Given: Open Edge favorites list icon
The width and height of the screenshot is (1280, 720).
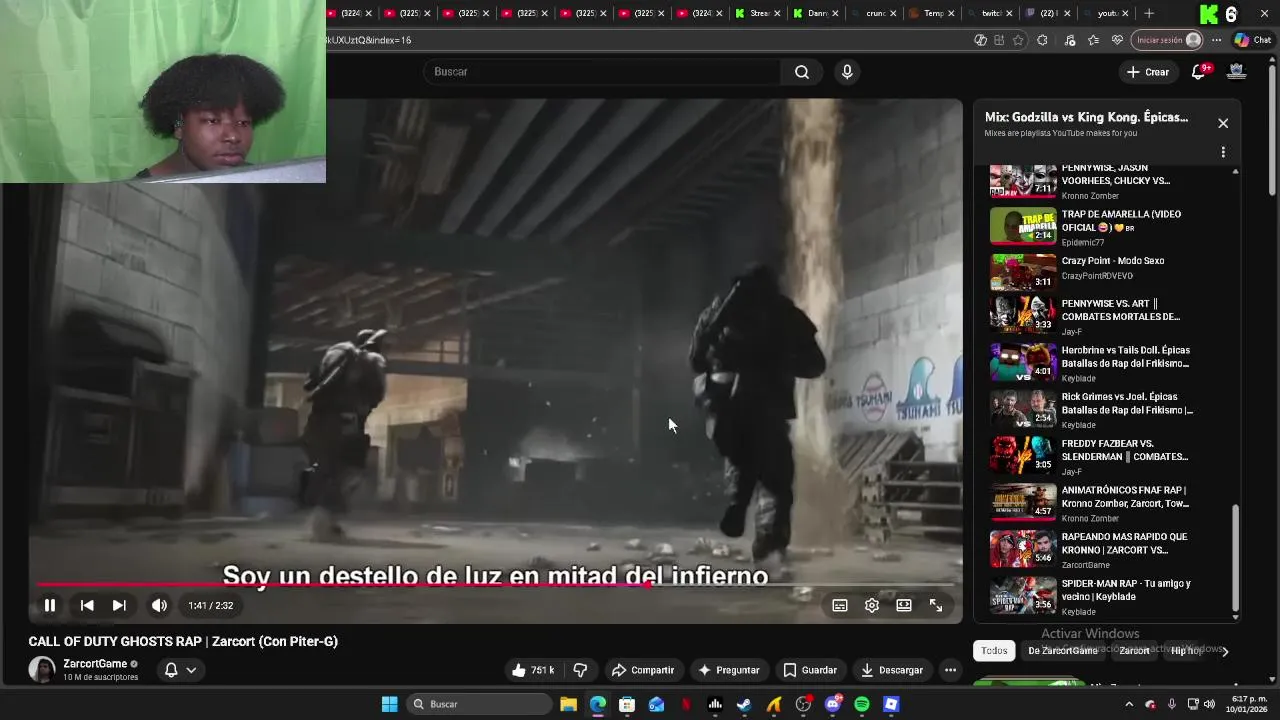Looking at the screenshot, I should [x=1093, y=40].
